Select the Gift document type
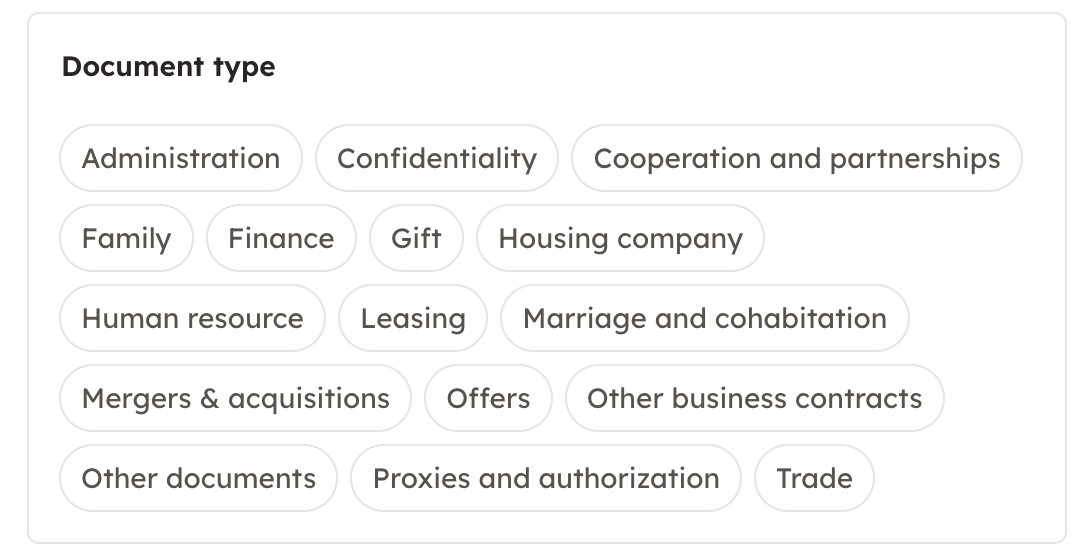Viewport: 1092px width, 558px height. [416, 238]
